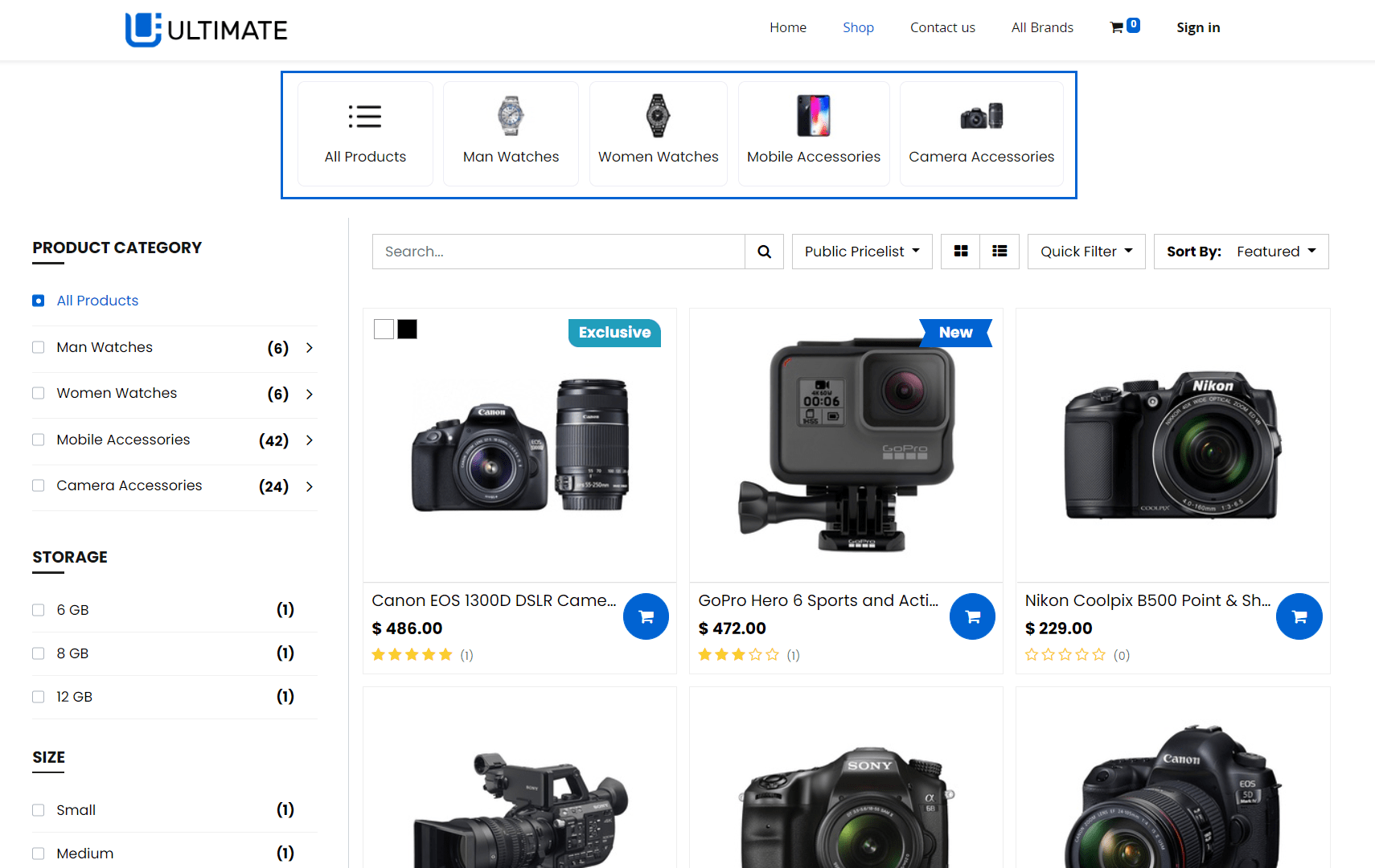Screen dimensions: 1375x868
Task: Open the shopping cart icon
Action: tap(1124, 27)
